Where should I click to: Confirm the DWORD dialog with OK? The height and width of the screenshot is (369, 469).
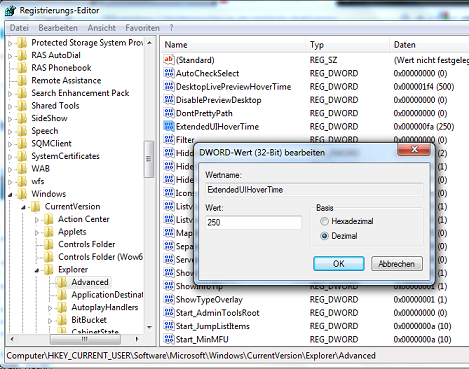(x=339, y=264)
